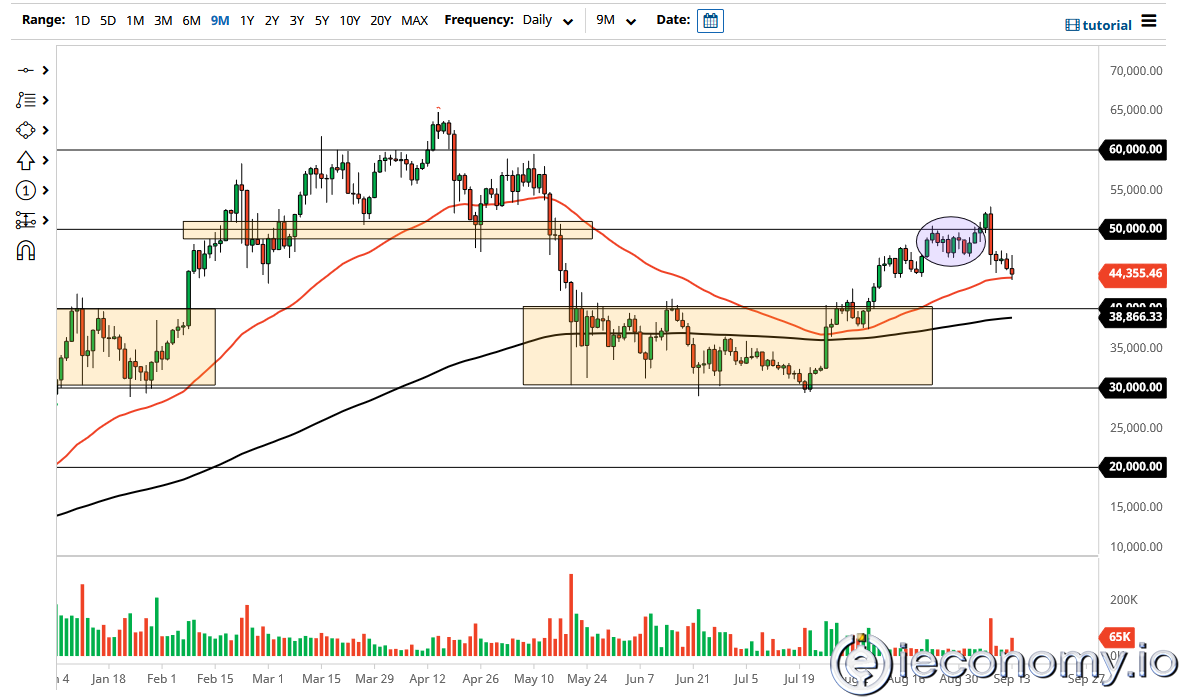This screenshot has height=697, width=1180.
Task: Switch range to 6M
Action: click(191, 20)
